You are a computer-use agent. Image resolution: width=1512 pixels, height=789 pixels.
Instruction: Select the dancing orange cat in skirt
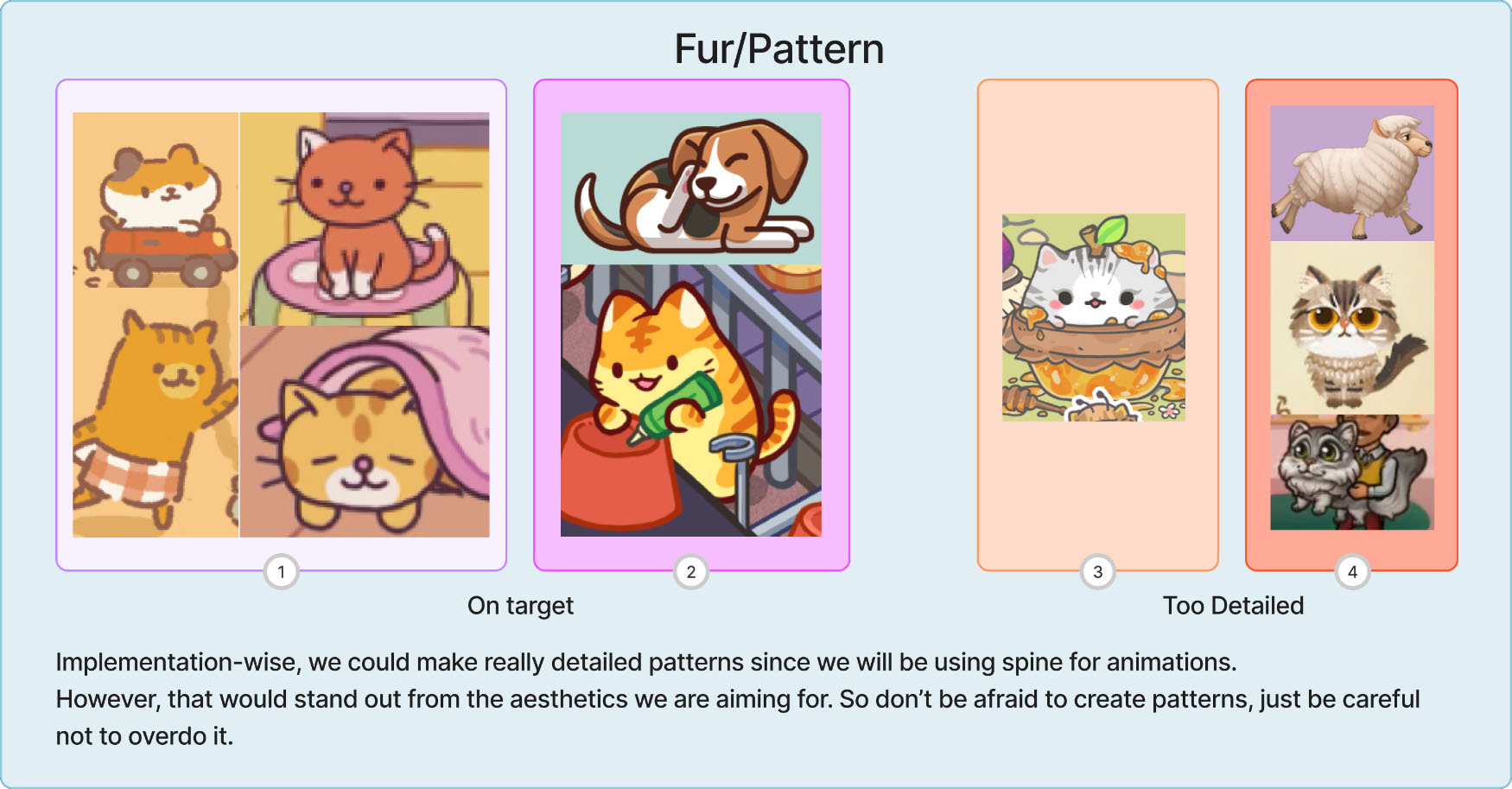[x=156, y=417]
